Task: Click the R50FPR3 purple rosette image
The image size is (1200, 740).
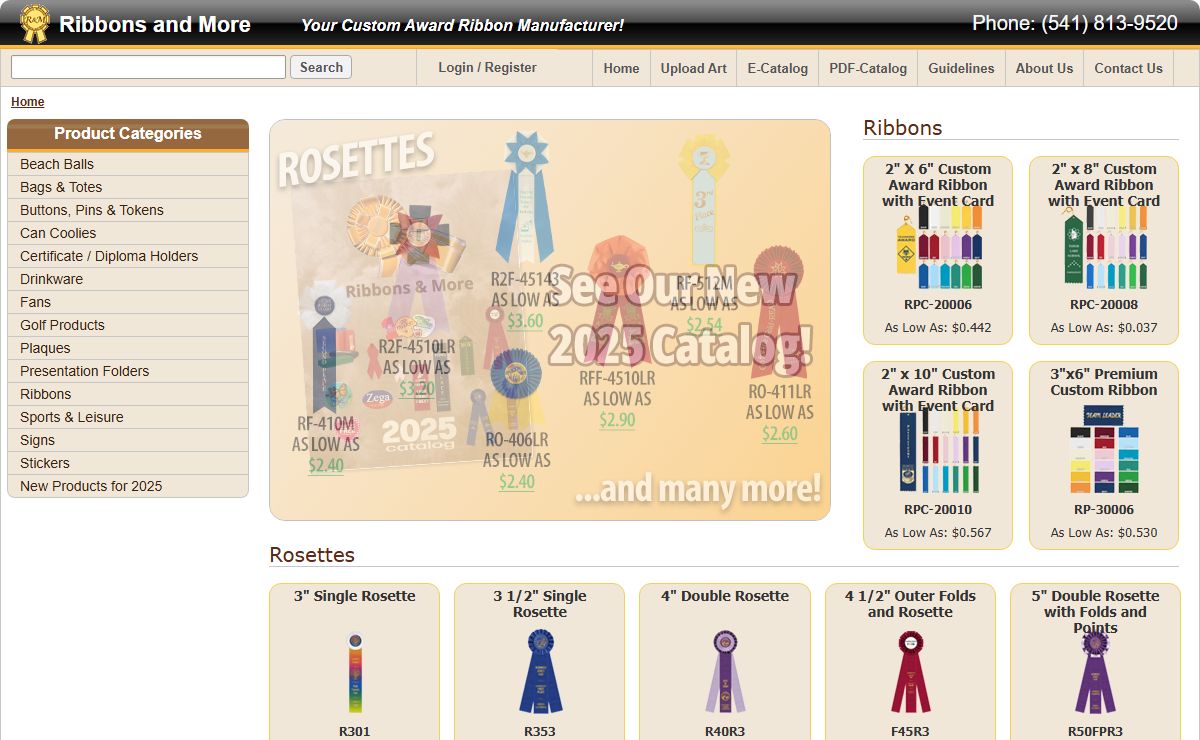Action: pyautogui.click(x=1095, y=671)
